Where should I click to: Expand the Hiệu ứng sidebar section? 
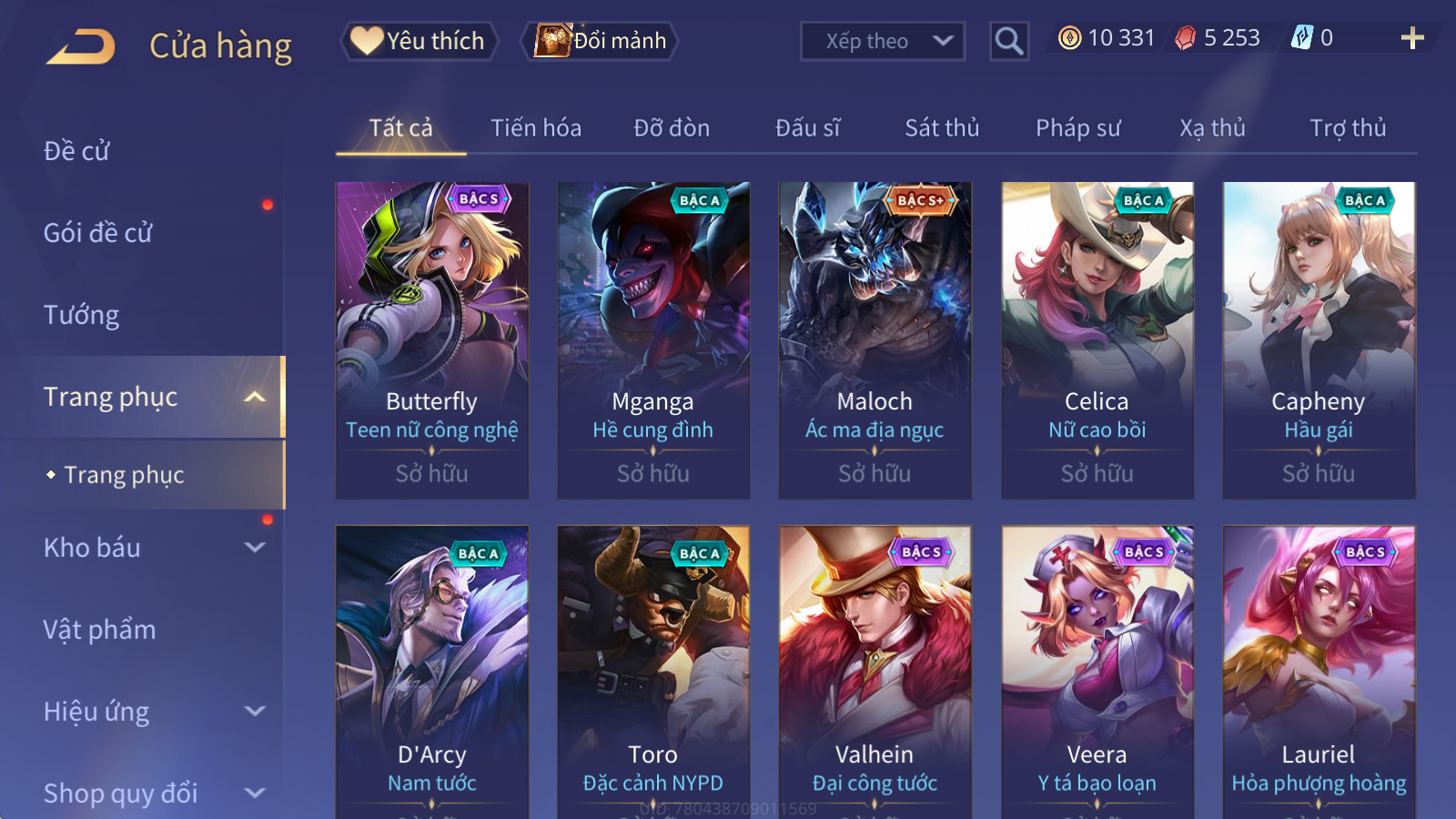click(x=255, y=712)
